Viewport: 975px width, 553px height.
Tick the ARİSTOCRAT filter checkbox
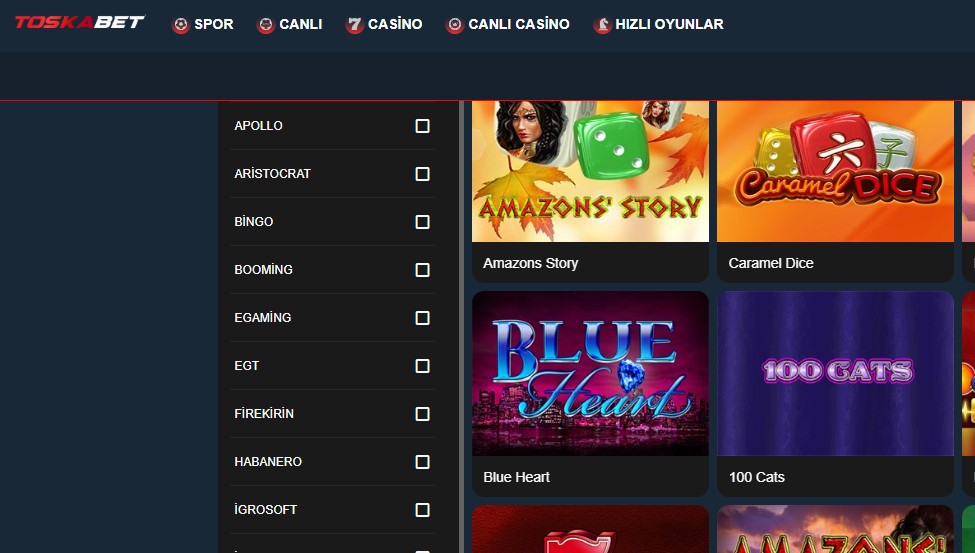pos(422,174)
